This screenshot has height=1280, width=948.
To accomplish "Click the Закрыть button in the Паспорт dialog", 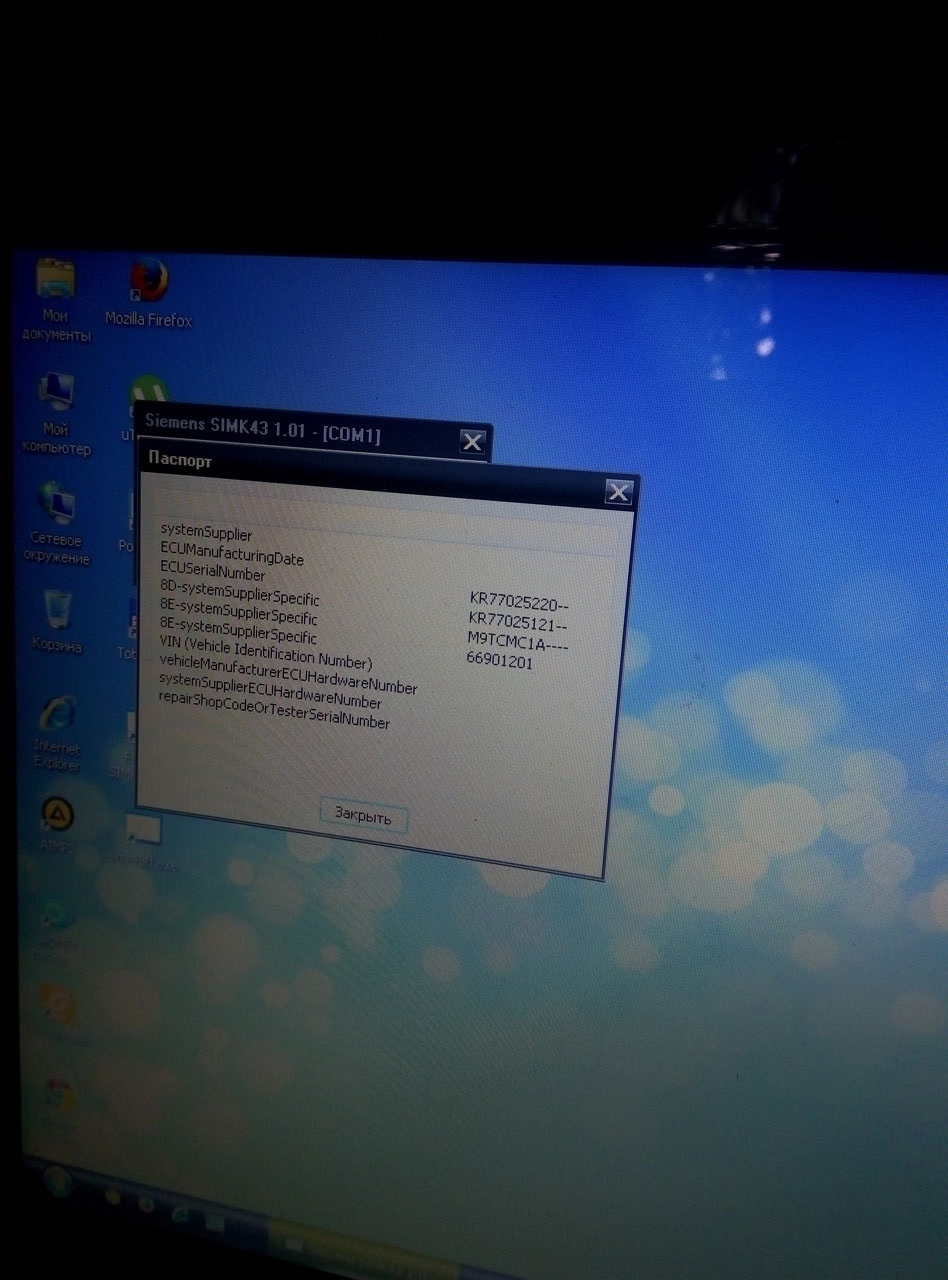I will (x=363, y=815).
